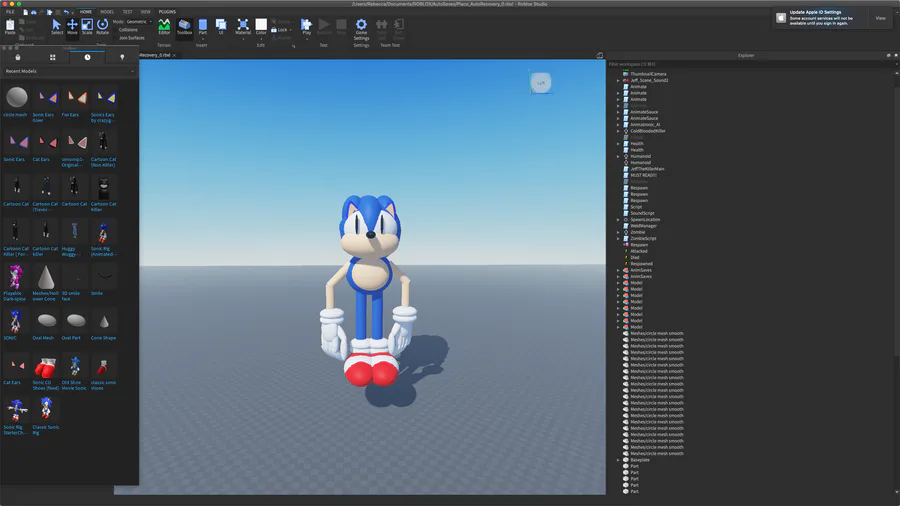Switch to the HOME ribbon tab
Screen dimensions: 900x506
pos(86,11)
